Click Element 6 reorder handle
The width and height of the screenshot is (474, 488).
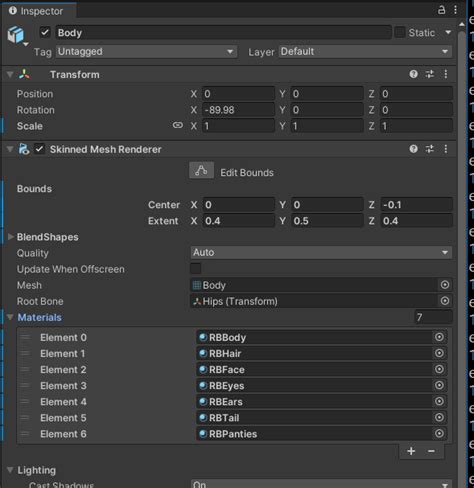point(25,434)
